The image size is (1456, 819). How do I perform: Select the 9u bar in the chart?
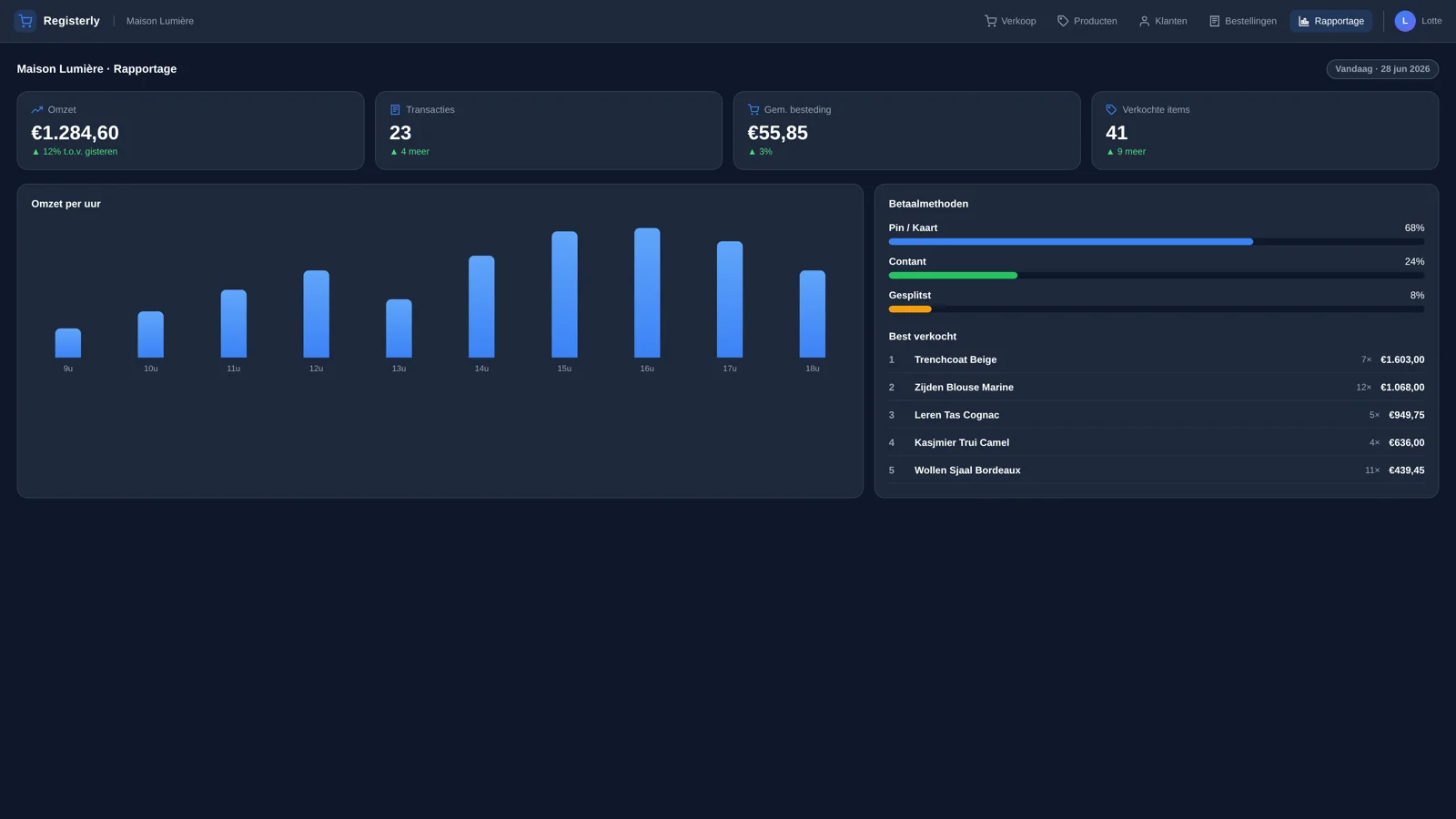(68, 343)
